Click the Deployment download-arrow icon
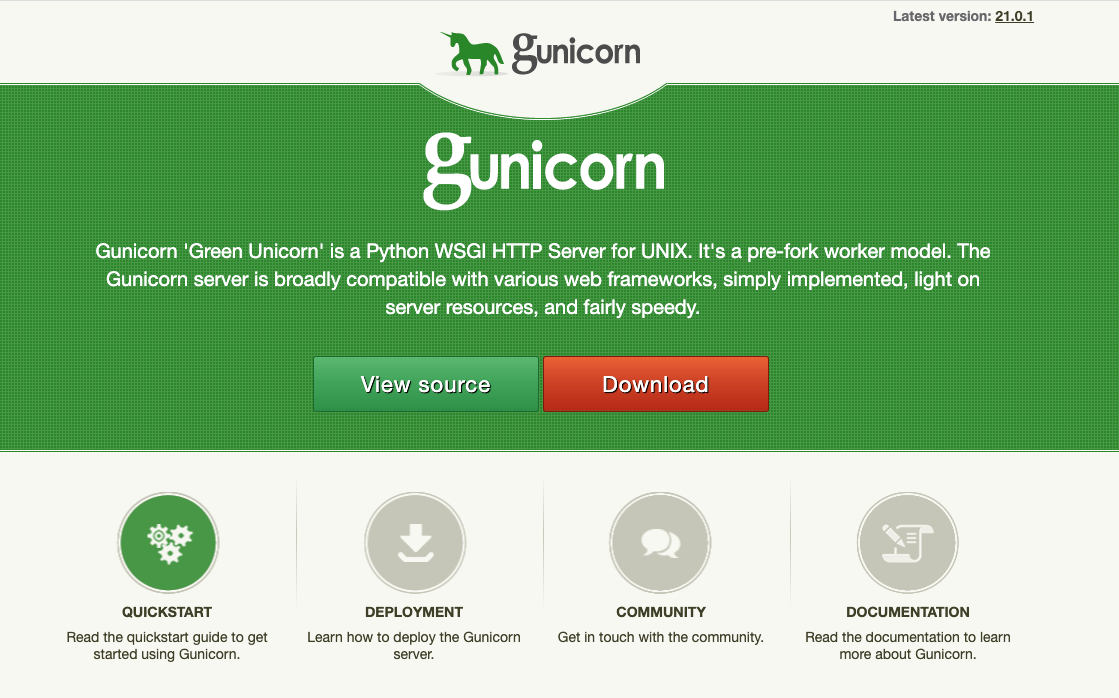 pyautogui.click(x=414, y=542)
